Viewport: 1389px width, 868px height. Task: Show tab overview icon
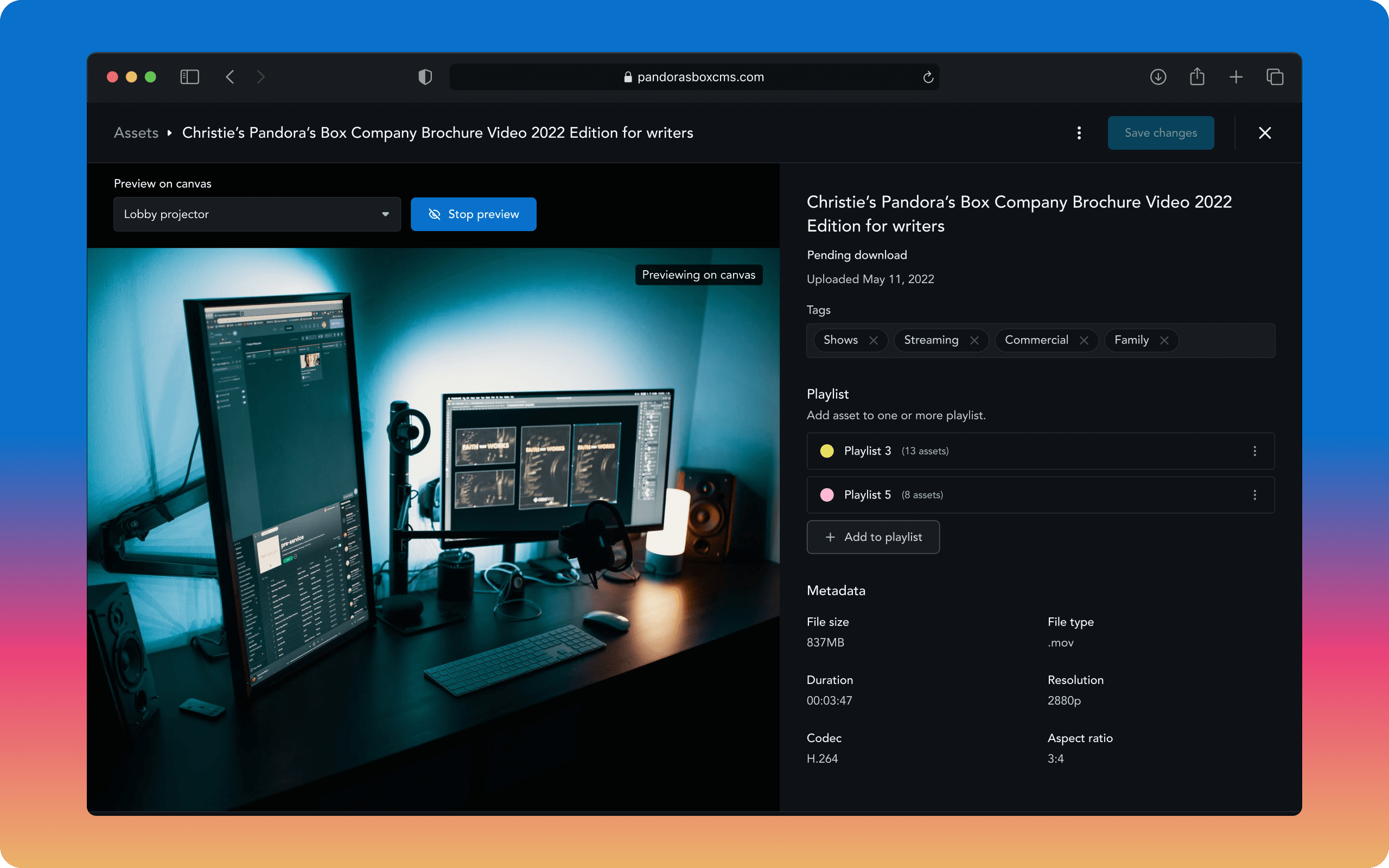coord(1275,77)
